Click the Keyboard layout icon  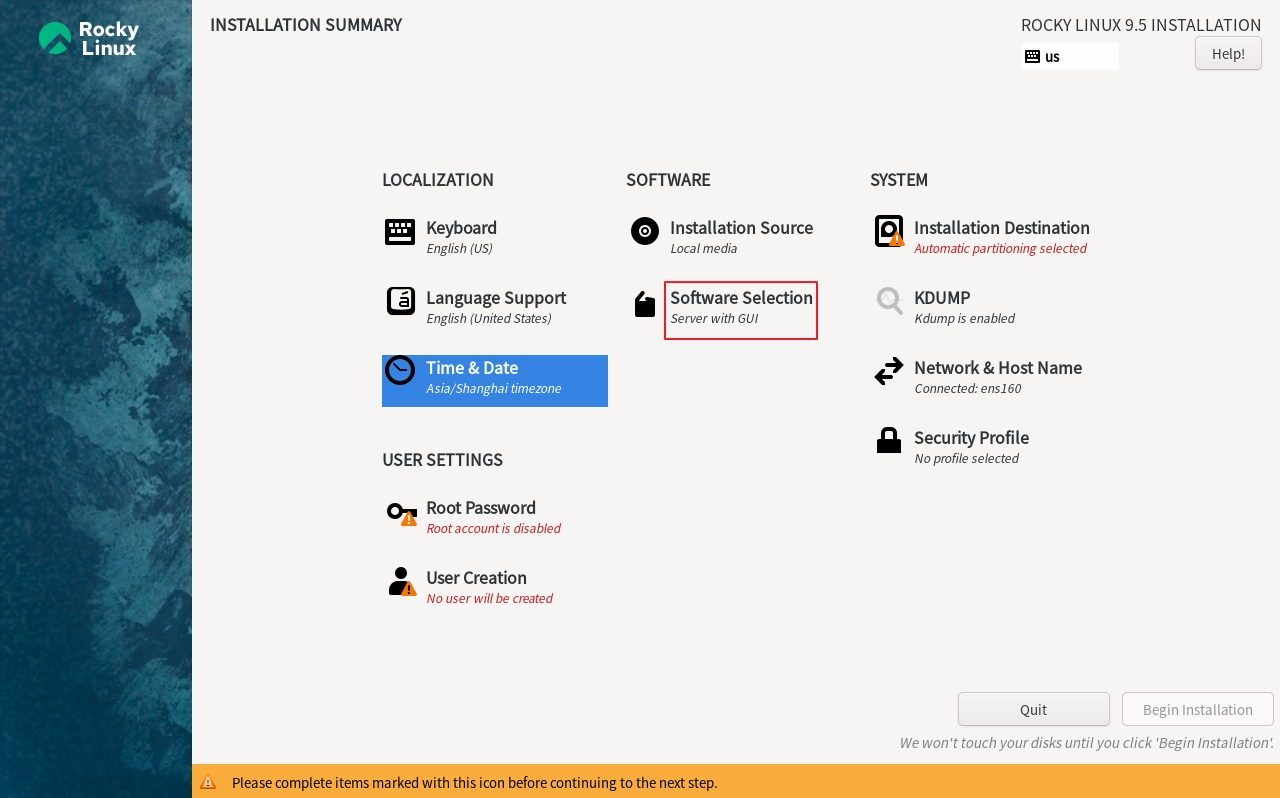(400, 232)
